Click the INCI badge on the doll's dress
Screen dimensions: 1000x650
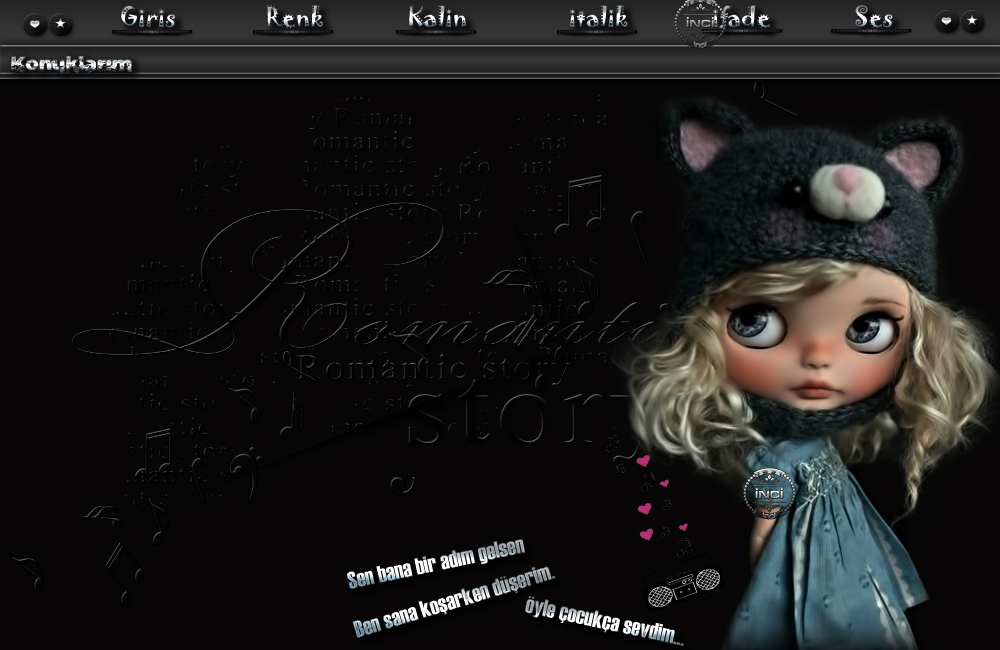click(x=769, y=493)
